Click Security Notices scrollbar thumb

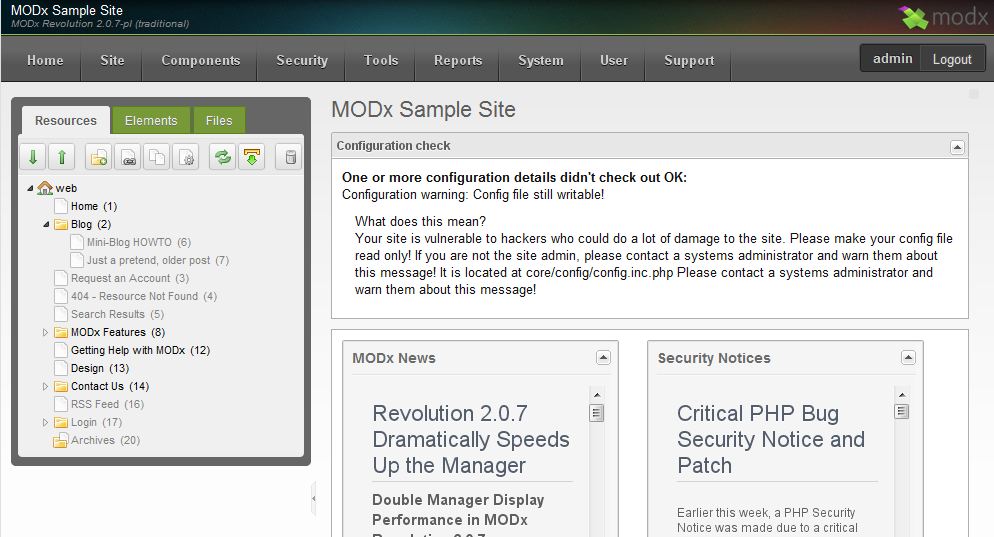(901, 411)
